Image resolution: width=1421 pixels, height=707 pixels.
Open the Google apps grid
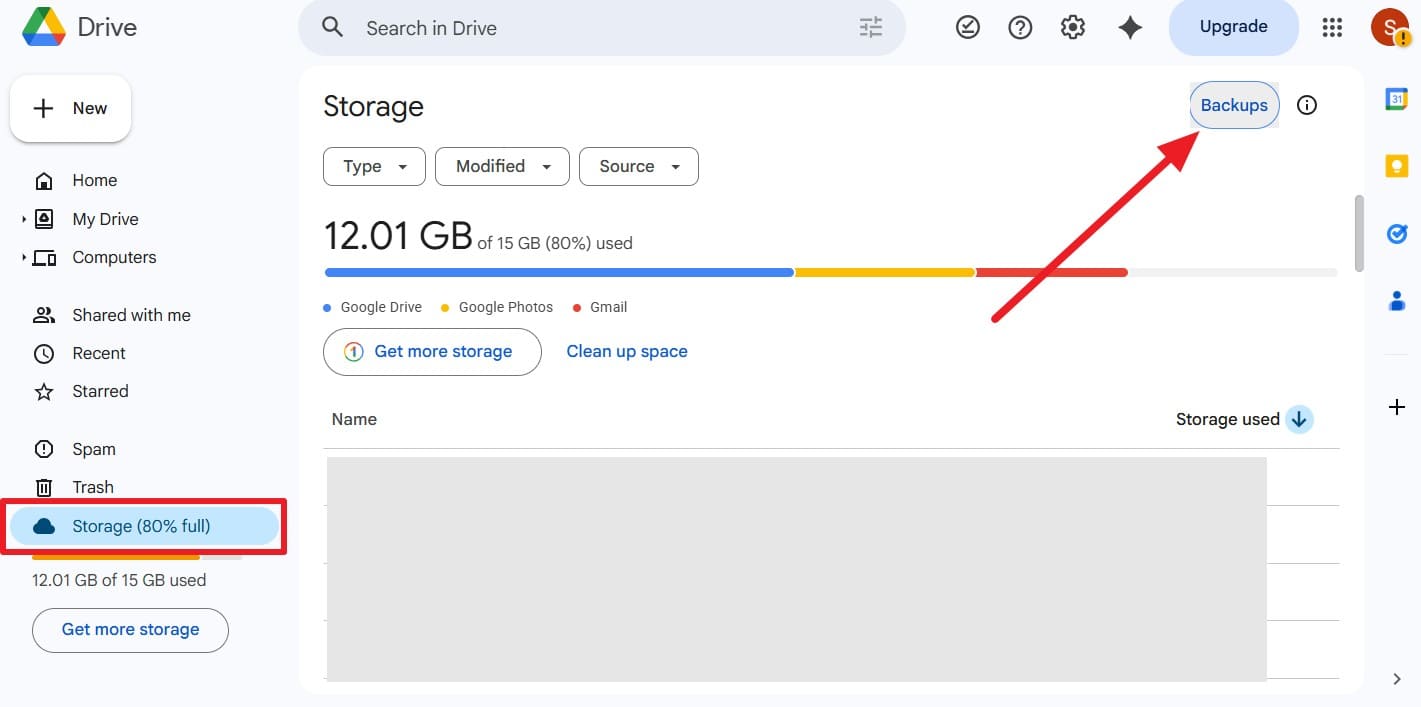(1332, 28)
